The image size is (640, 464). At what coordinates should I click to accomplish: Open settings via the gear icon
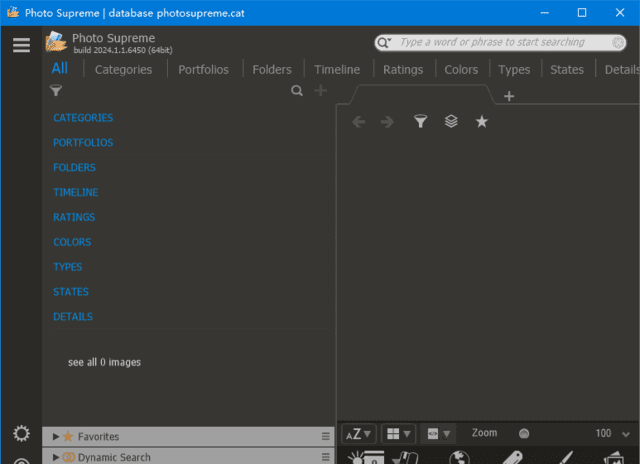[x=21, y=433]
